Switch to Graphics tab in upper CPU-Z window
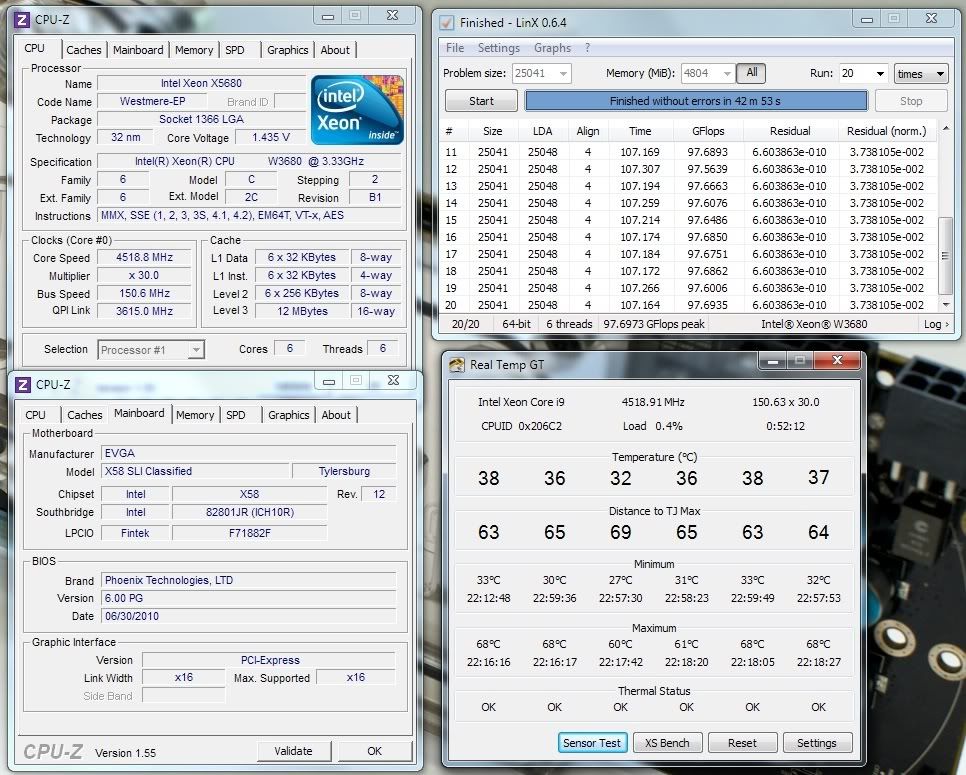Image resolution: width=966 pixels, height=775 pixels. [x=288, y=50]
